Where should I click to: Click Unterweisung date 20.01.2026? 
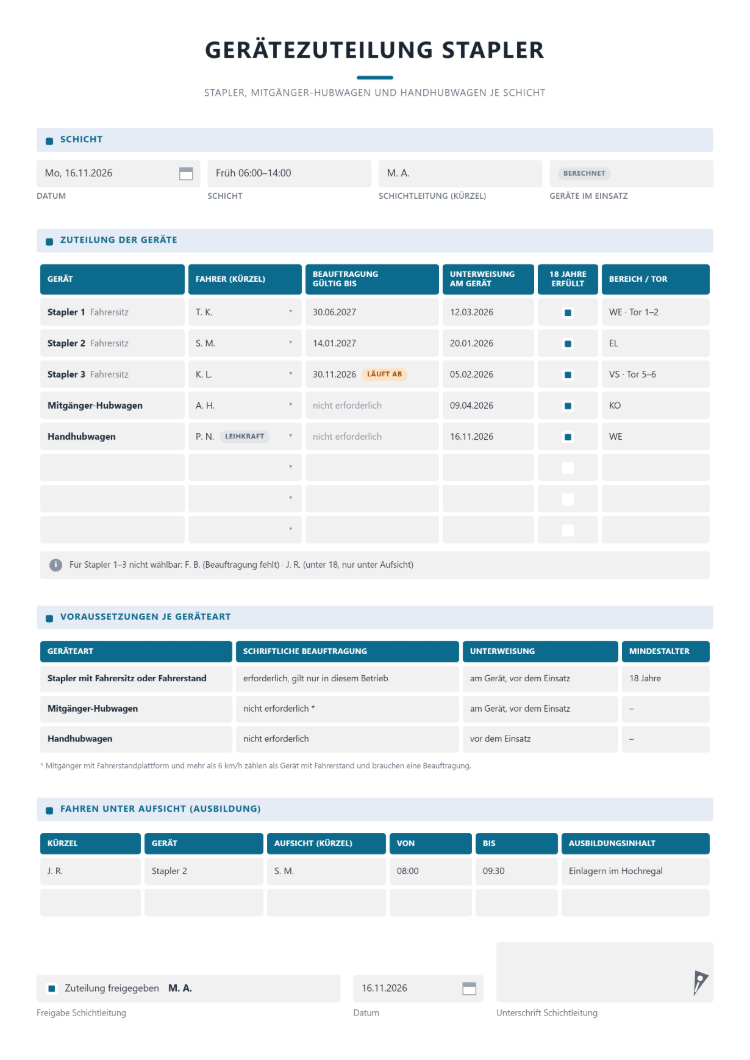pyautogui.click(x=488, y=343)
